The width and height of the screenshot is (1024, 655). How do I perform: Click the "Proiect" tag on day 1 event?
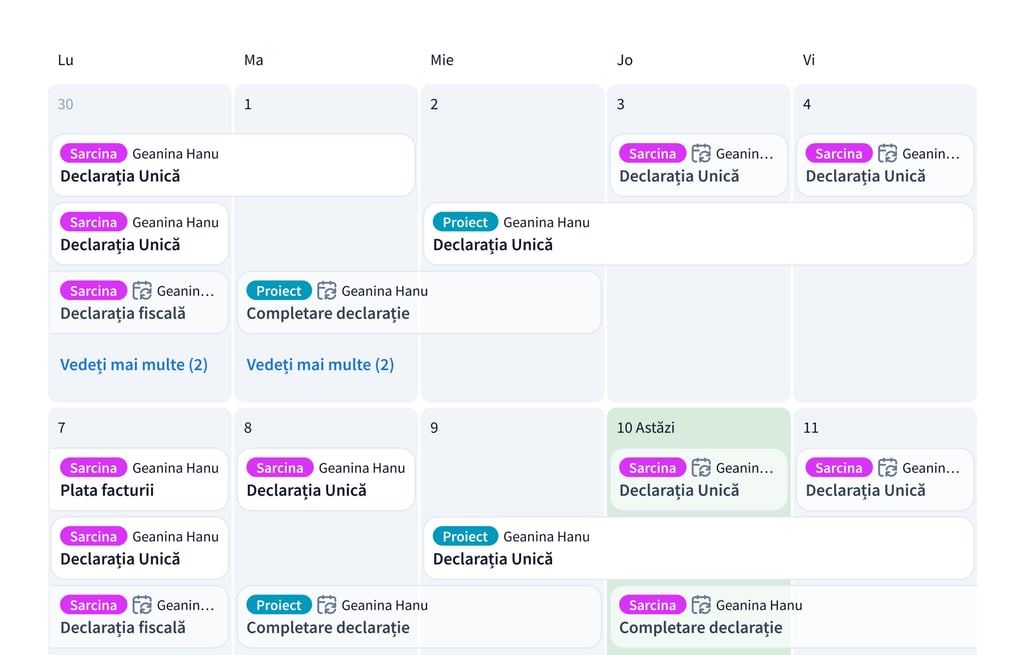[279, 291]
